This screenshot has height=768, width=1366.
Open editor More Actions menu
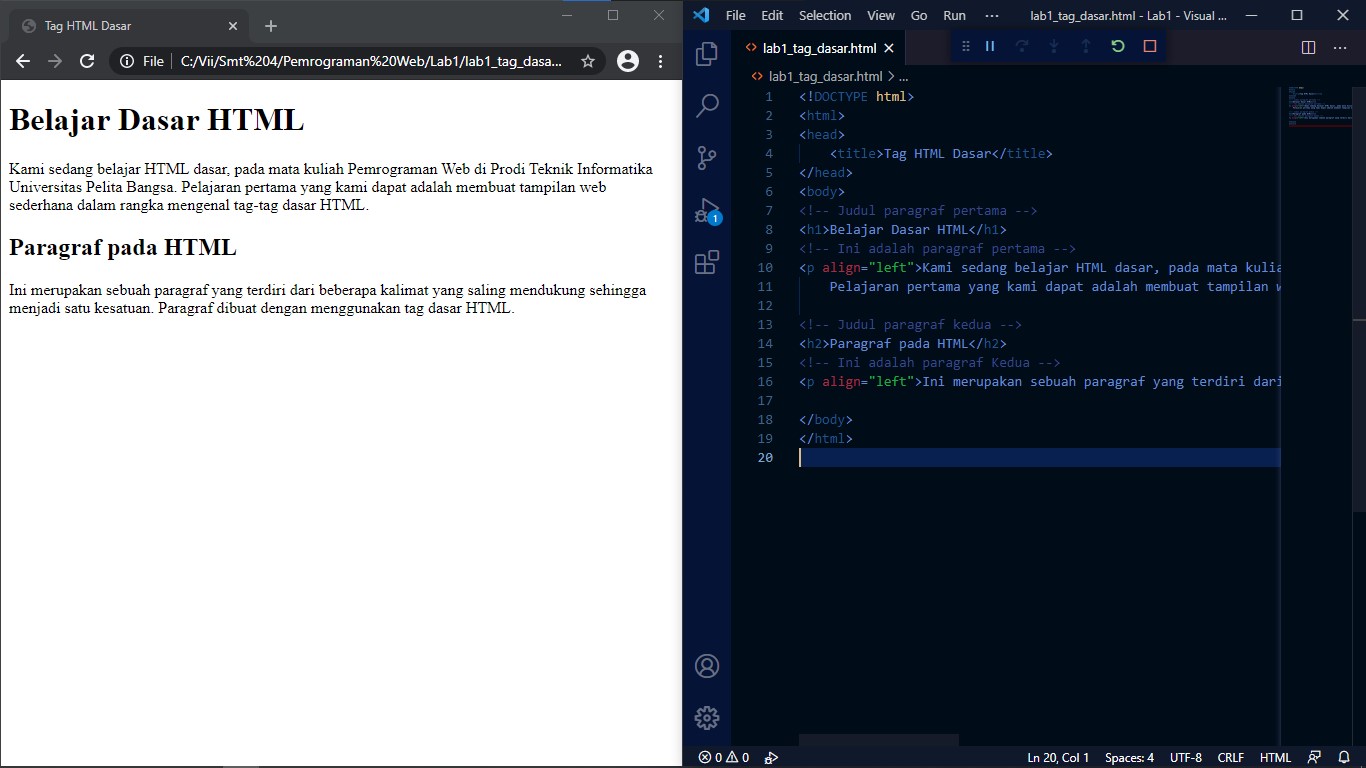pyautogui.click(x=1341, y=47)
